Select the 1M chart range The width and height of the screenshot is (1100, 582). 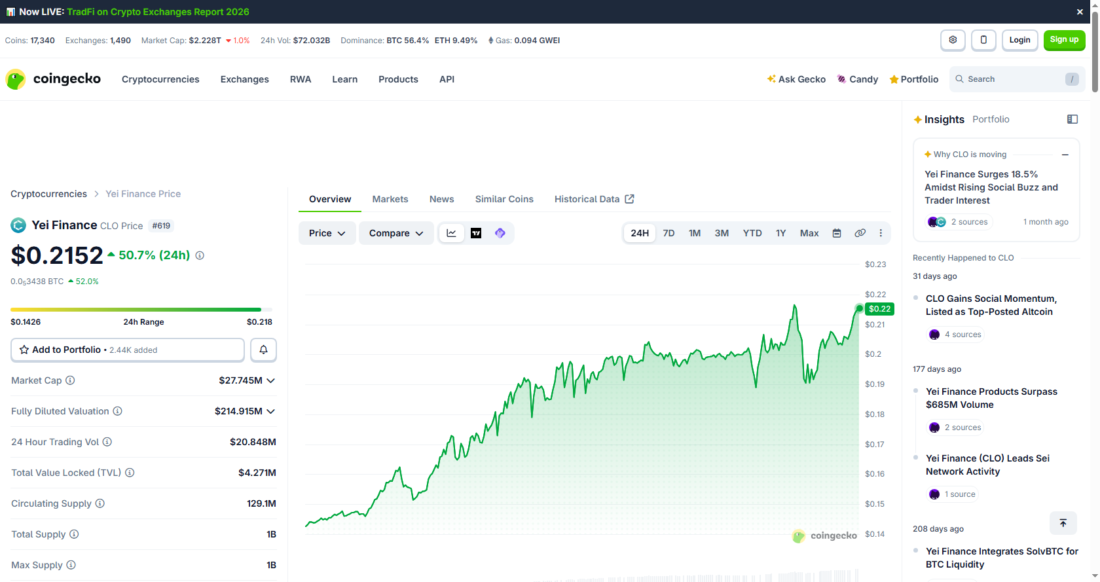point(695,234)
